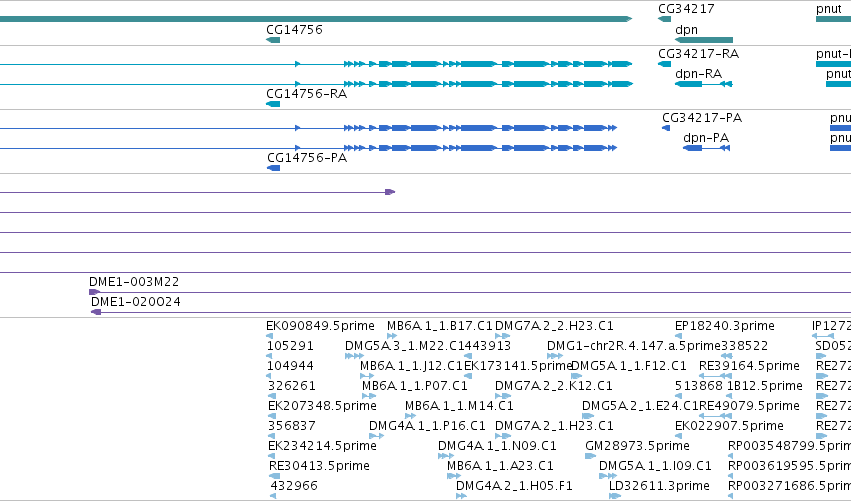Click the purple DME1-003M22 arrow glyph
The image size is (851, 501).
click(94, 292)
